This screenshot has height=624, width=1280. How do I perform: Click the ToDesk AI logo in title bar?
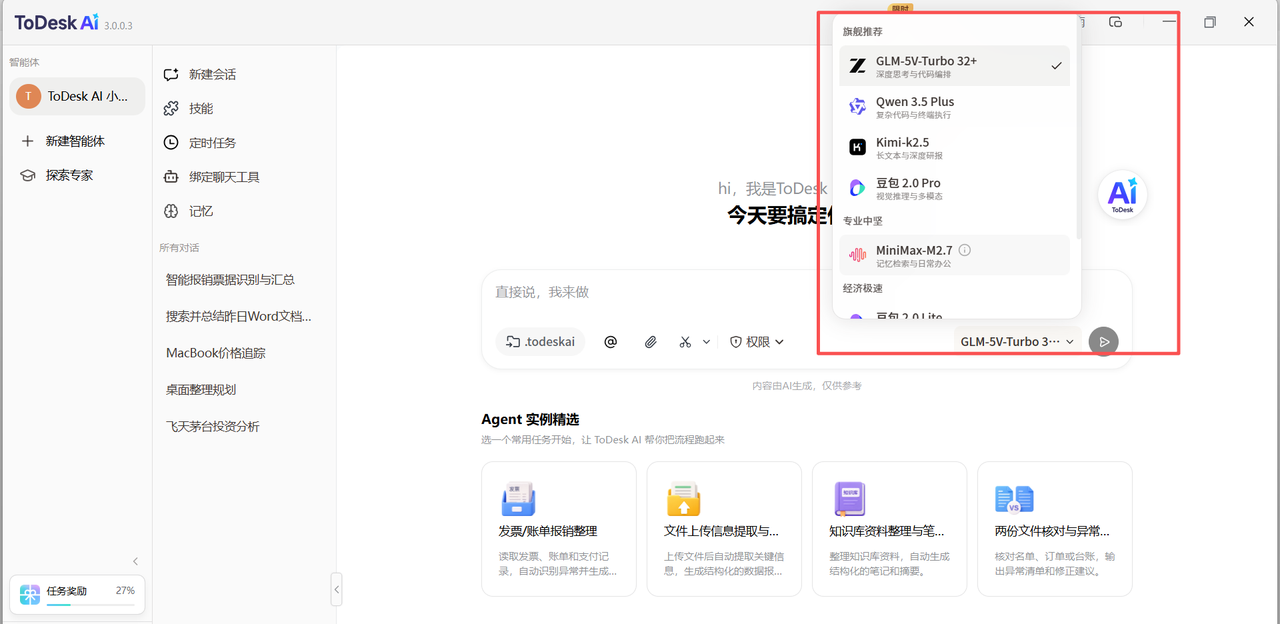pos(57,22)
